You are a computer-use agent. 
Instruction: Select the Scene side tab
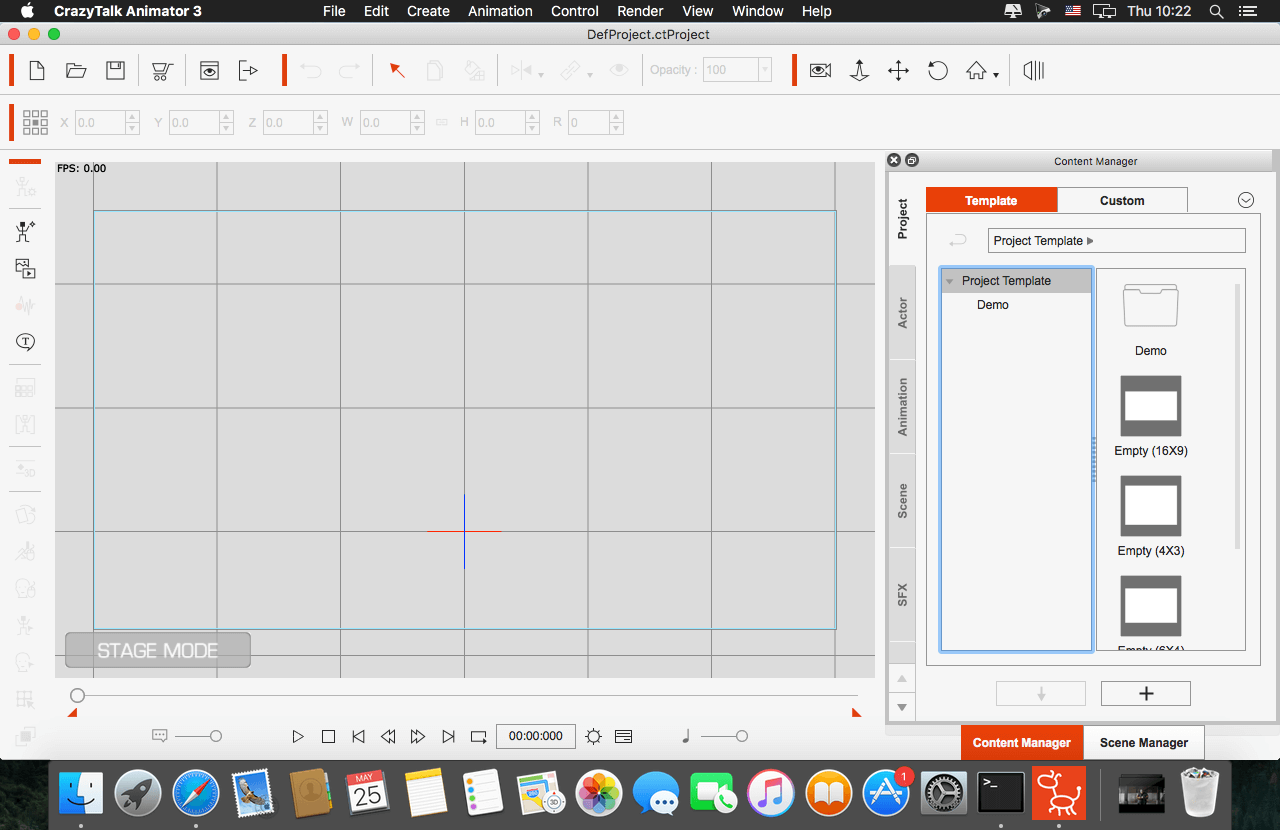[x=902, y=500]
